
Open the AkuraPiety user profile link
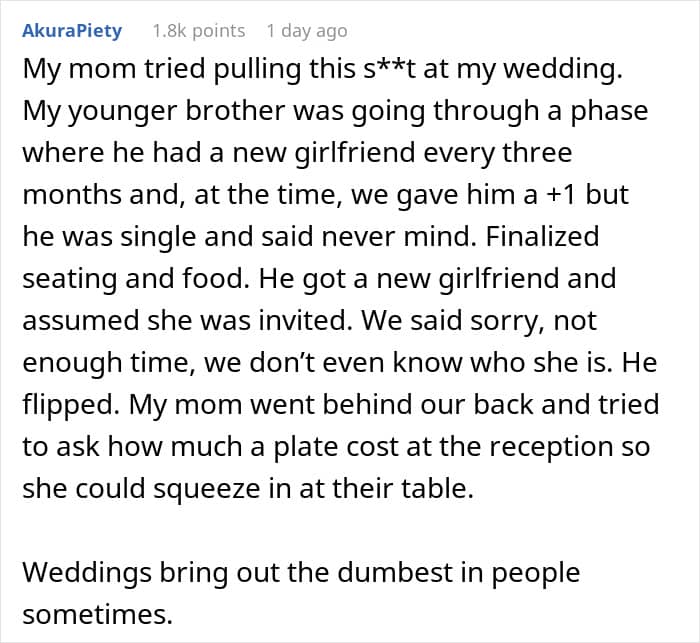click(72, 31)
